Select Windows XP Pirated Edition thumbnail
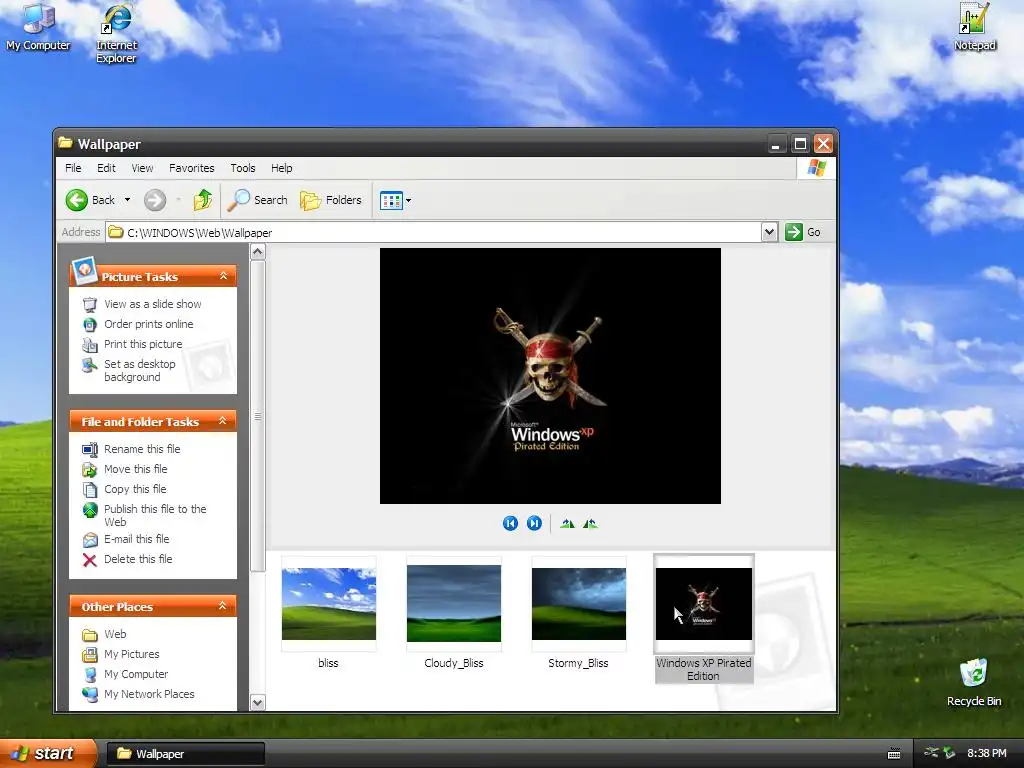1024x768 pixels. pos(703,603)
